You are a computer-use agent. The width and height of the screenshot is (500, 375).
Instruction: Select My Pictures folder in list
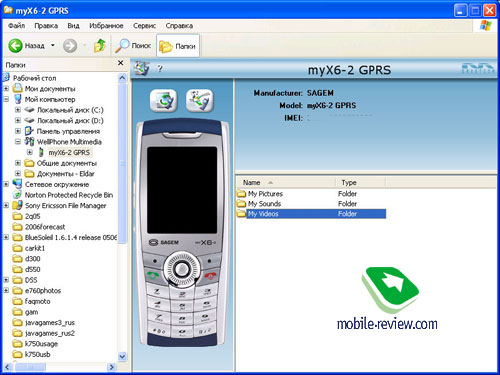[260, 194]
